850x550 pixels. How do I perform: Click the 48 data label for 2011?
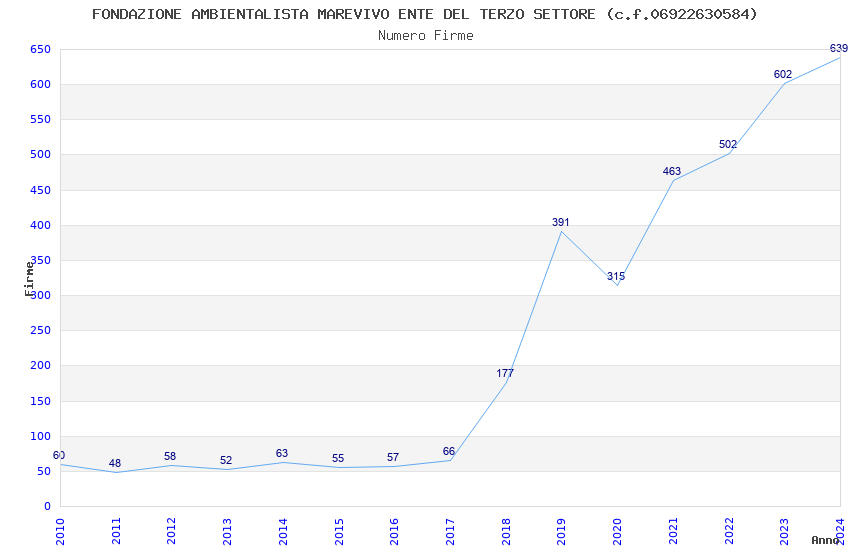(x=115, y=464)
